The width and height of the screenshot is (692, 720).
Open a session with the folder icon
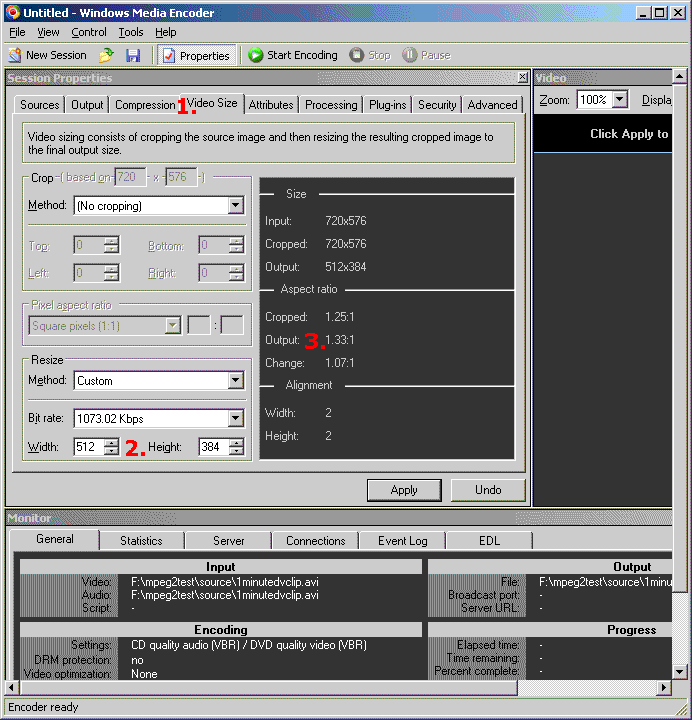coord(106,56)
